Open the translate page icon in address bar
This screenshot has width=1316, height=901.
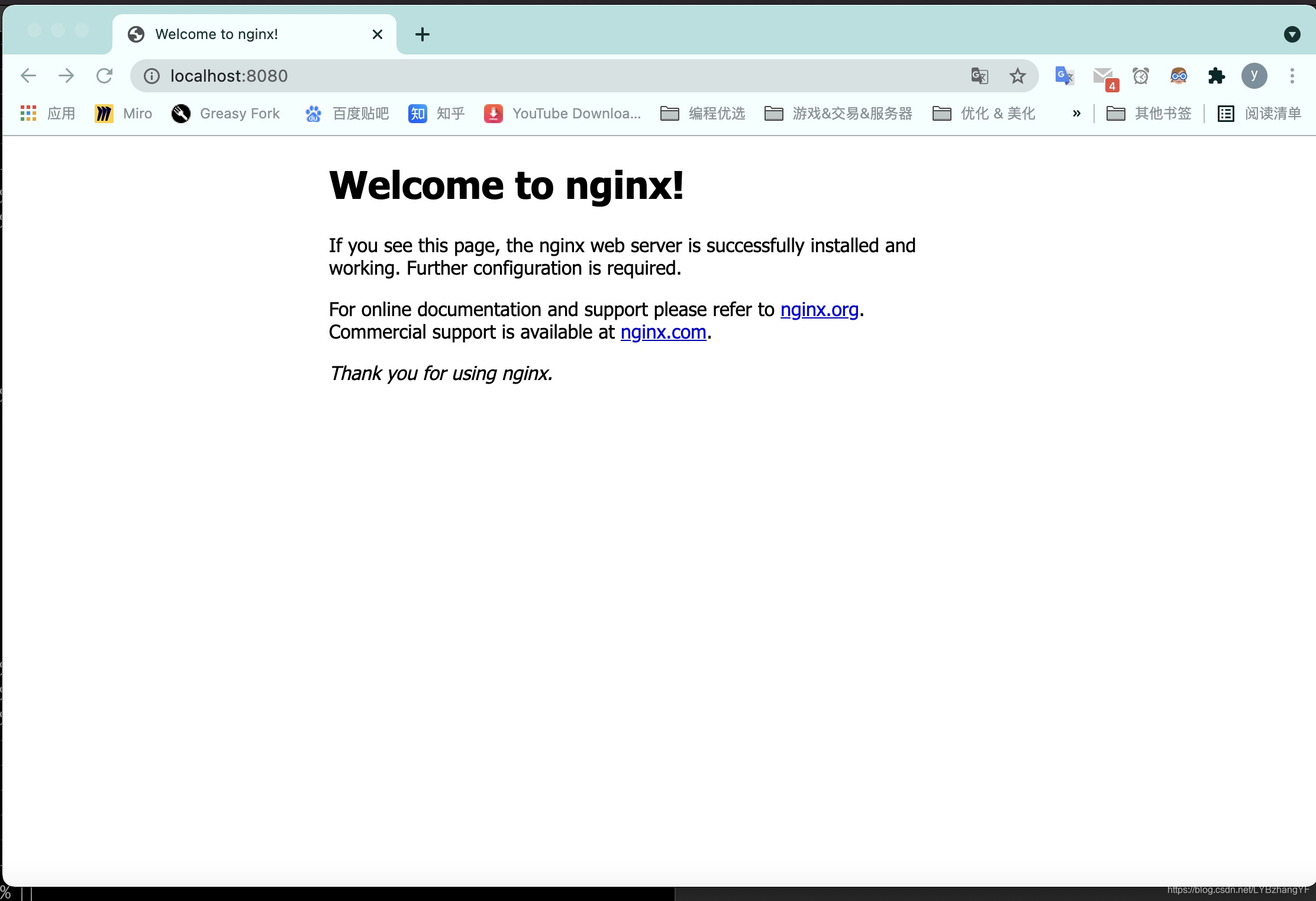(x=980, y=76)
